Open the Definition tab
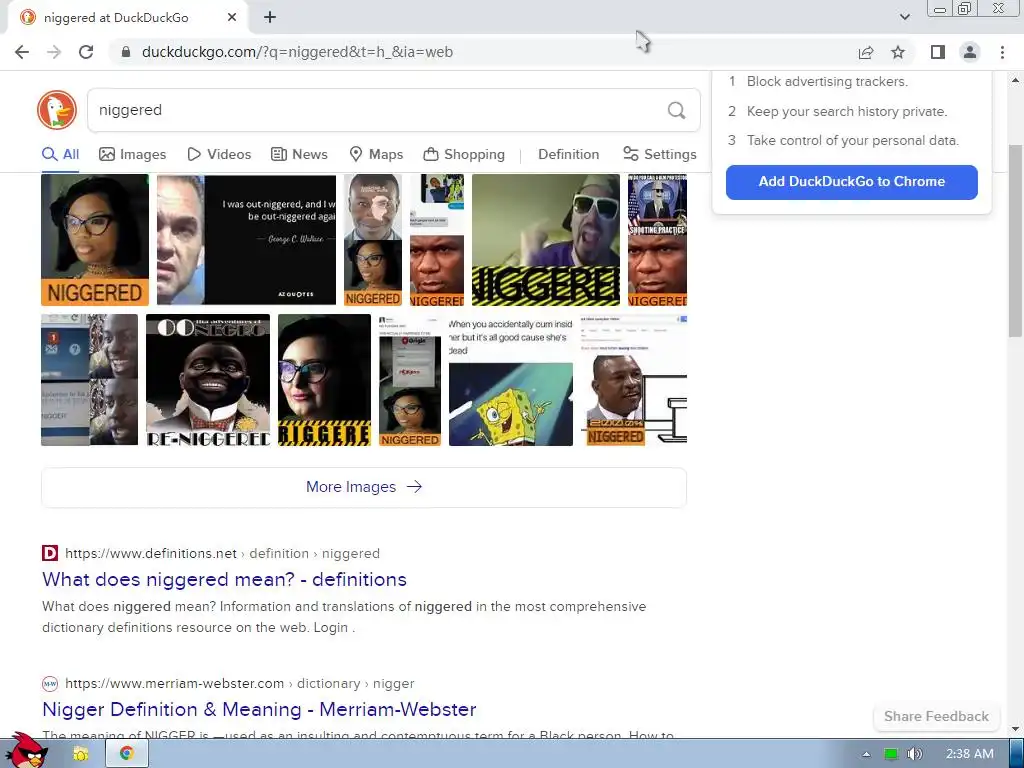Viewport: 1024px width, 768px height. (x=568, y=155)
